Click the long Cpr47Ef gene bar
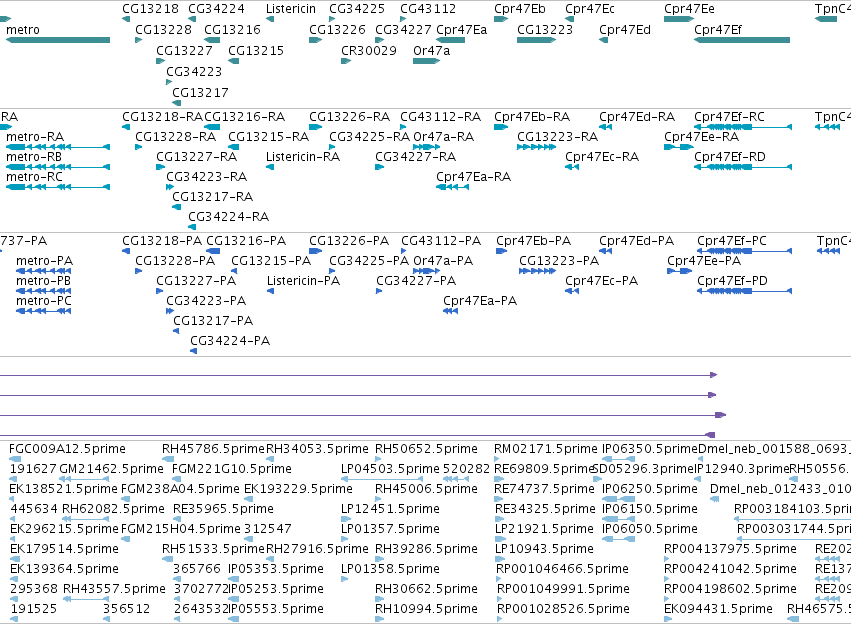Image resolution: width=851 pixels, height=624 pixels. click(742, 40)
